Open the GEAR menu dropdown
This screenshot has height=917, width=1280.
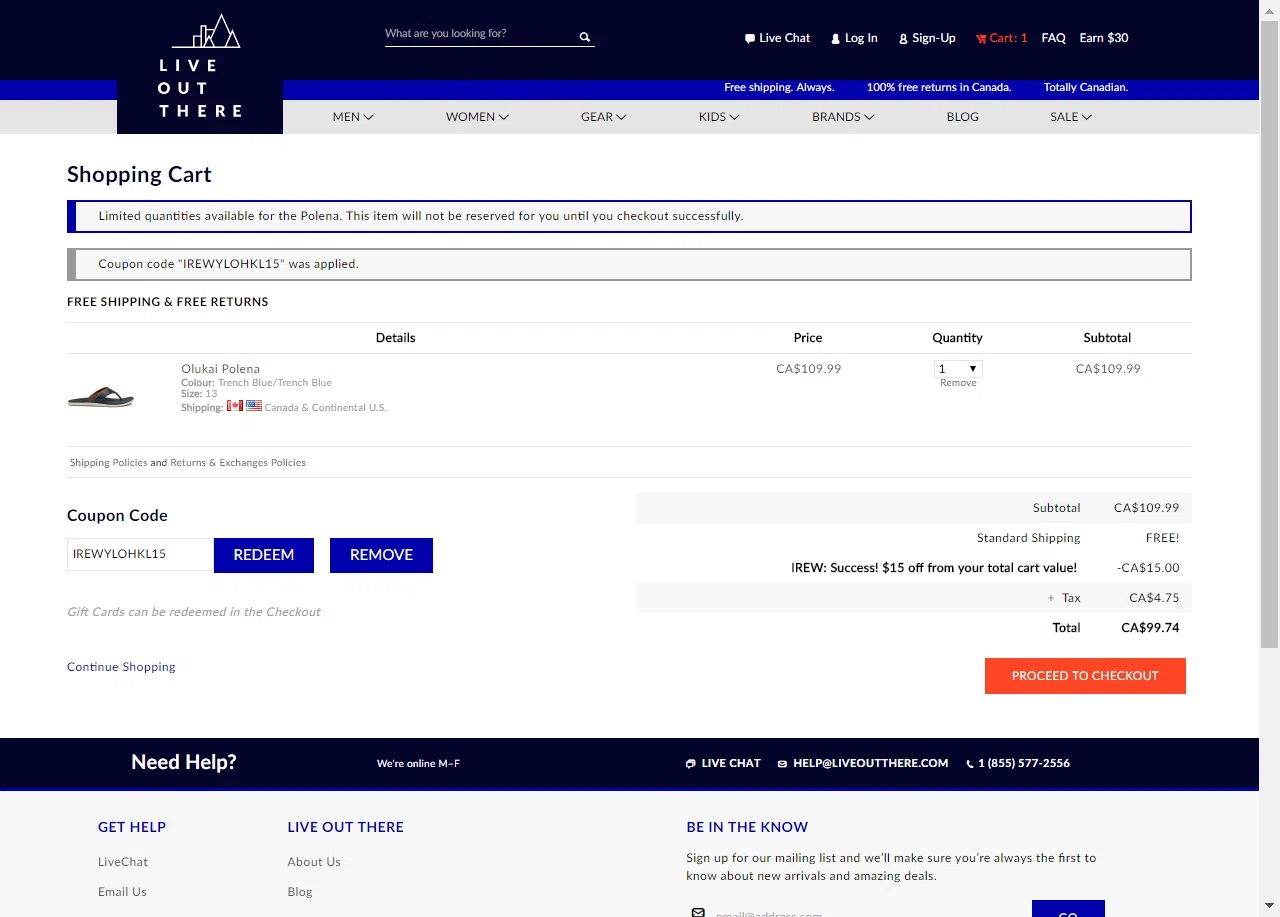coord(604,117)
